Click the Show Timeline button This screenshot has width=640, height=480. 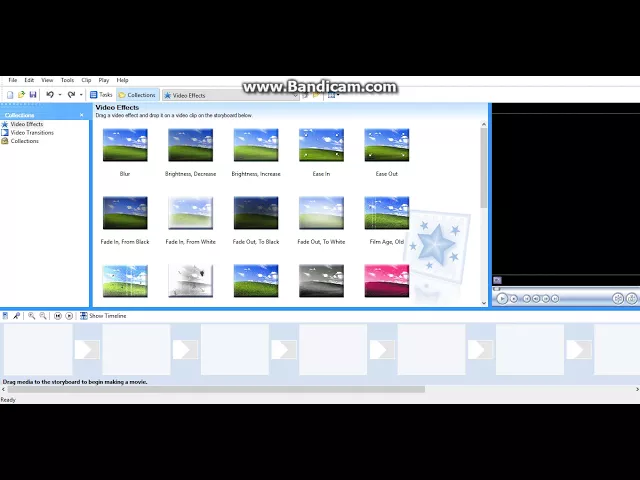point(103,316)
